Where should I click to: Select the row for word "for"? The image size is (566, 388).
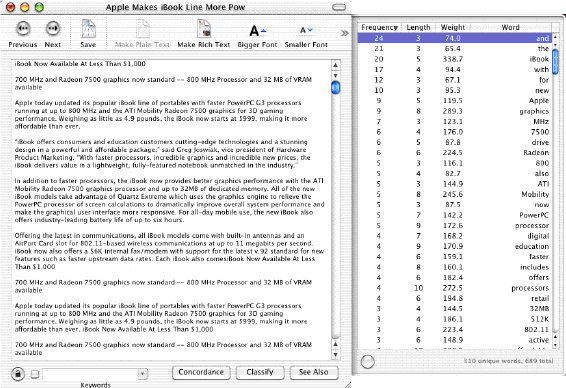point(454,80)
